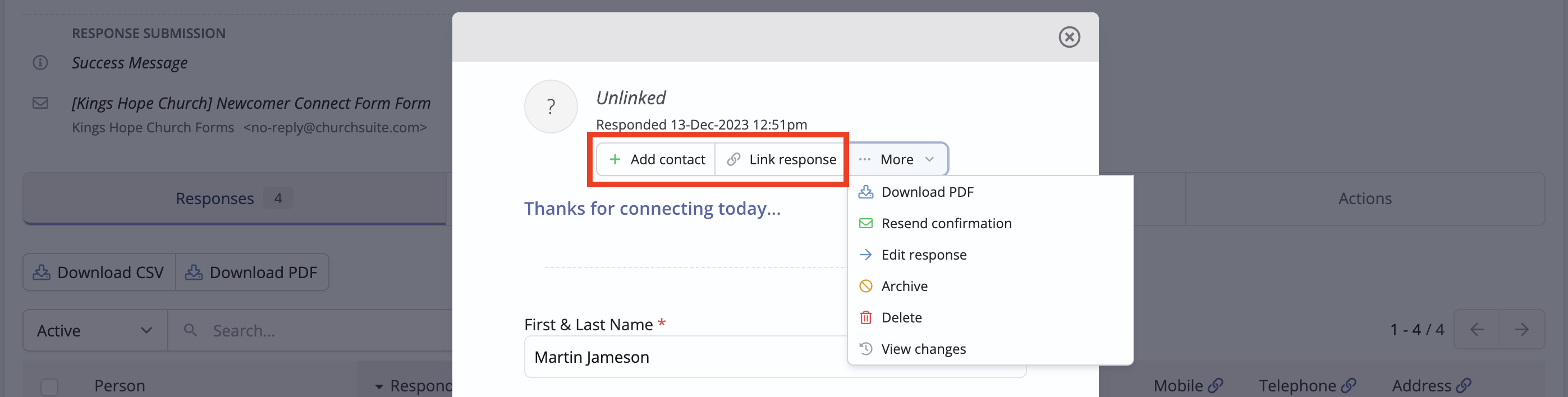Click the info icon beside Success Message
This screenshot has height=397, width=1568.
(x=40, y=63)
